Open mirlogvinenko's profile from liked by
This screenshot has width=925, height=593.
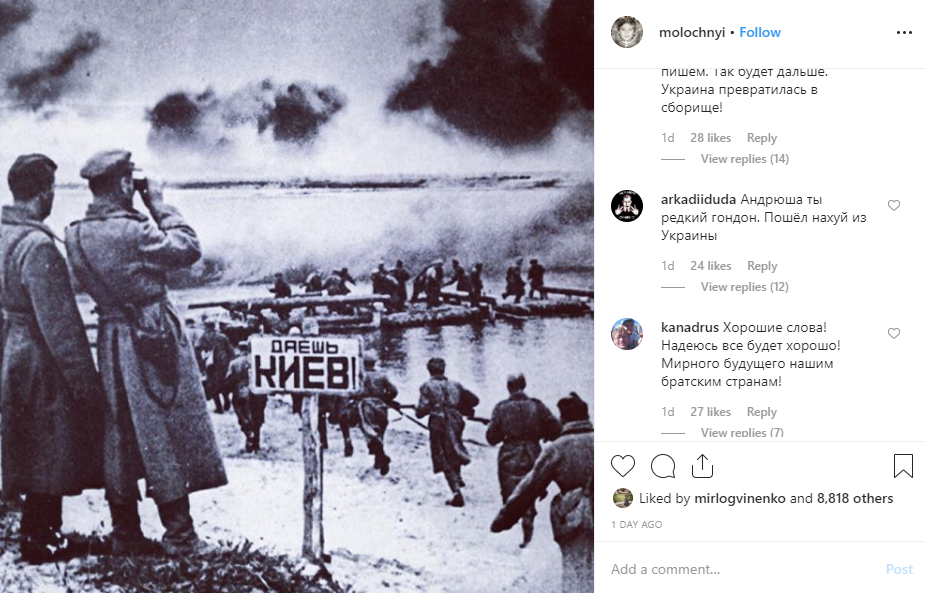coord(740,499)
